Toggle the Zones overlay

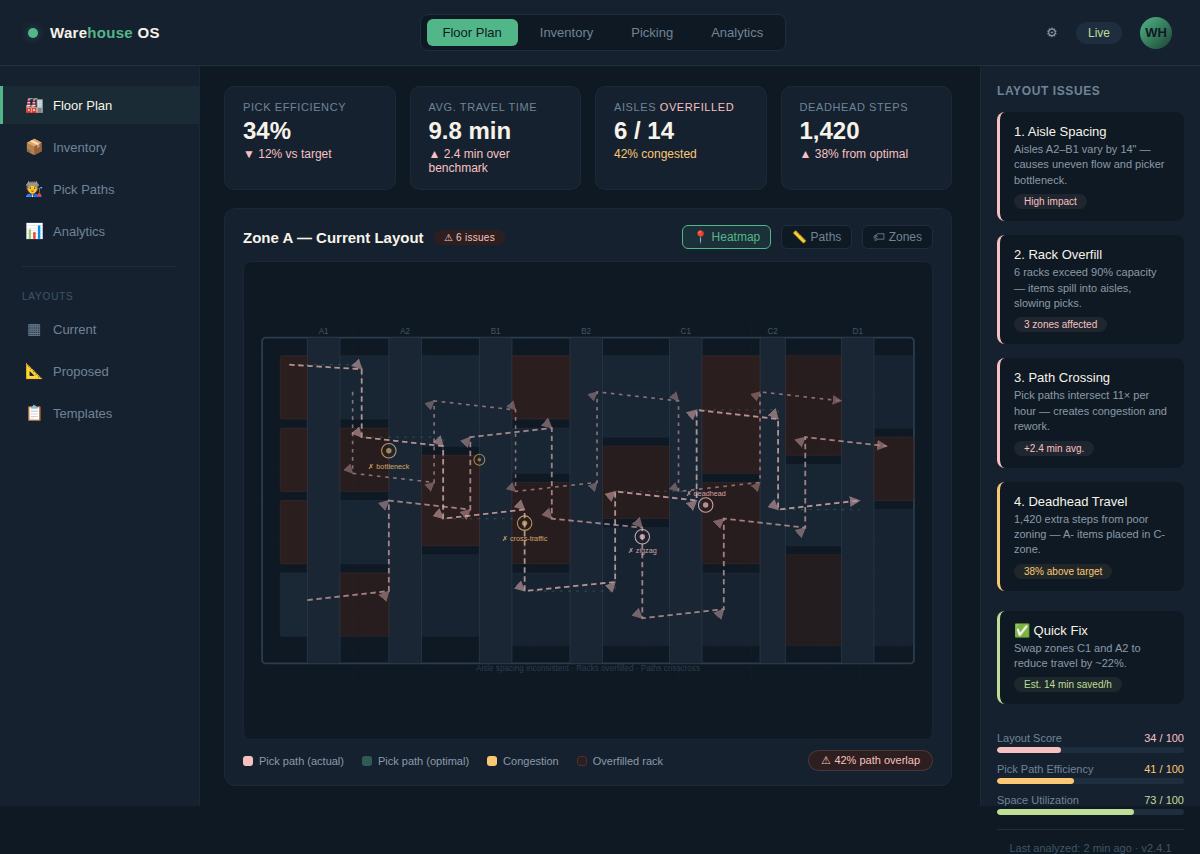point(897,237)
